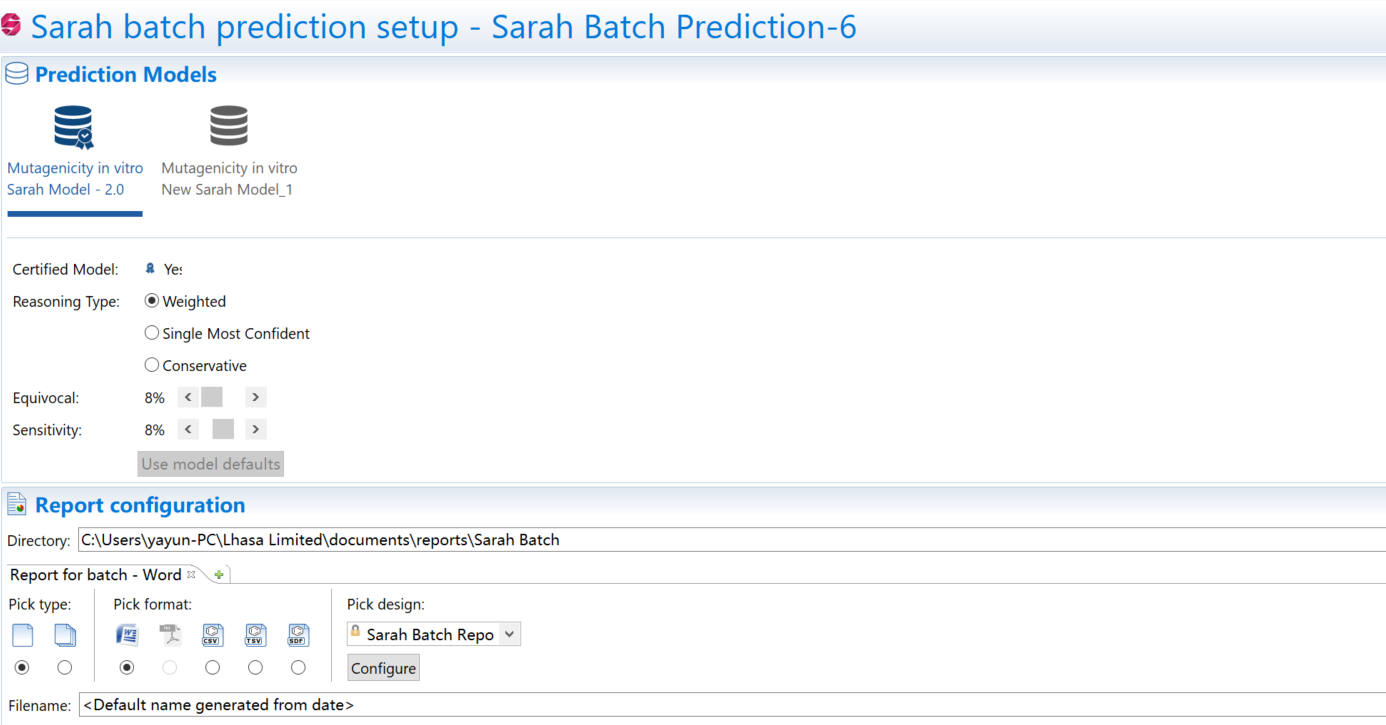1386x725 pixels.
Task: Select Single Most Confident reasoning type
Action: (152, 333)
